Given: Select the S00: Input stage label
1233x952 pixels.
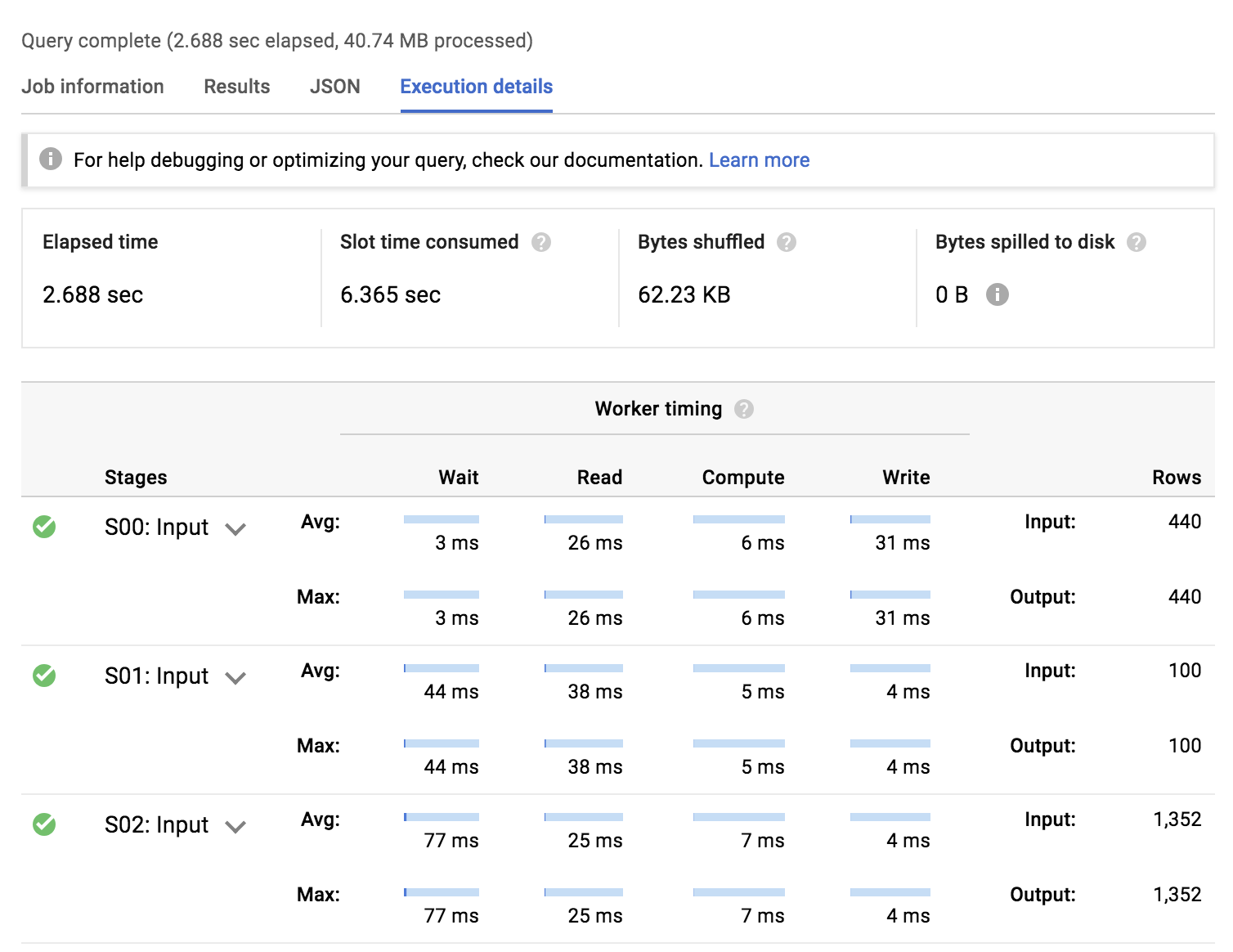Looking at the screenshot, I should coord(157,528).
